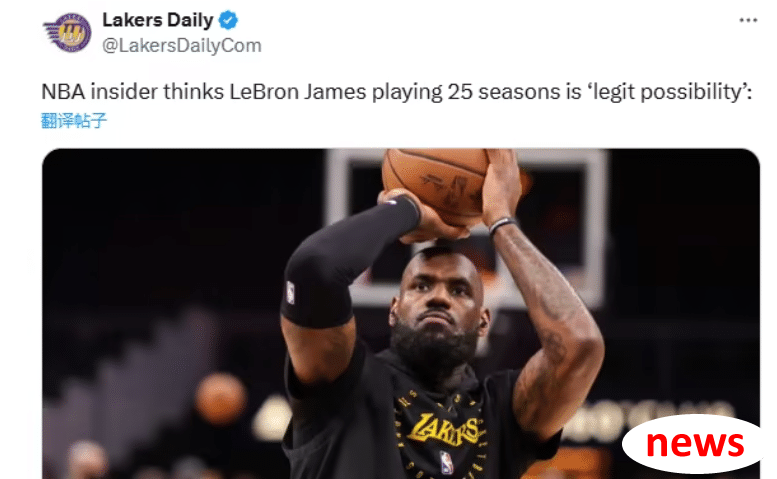Click the yellow Lakers logo on shirt
The height and width of the screenshot is (479, 777).
443,428
